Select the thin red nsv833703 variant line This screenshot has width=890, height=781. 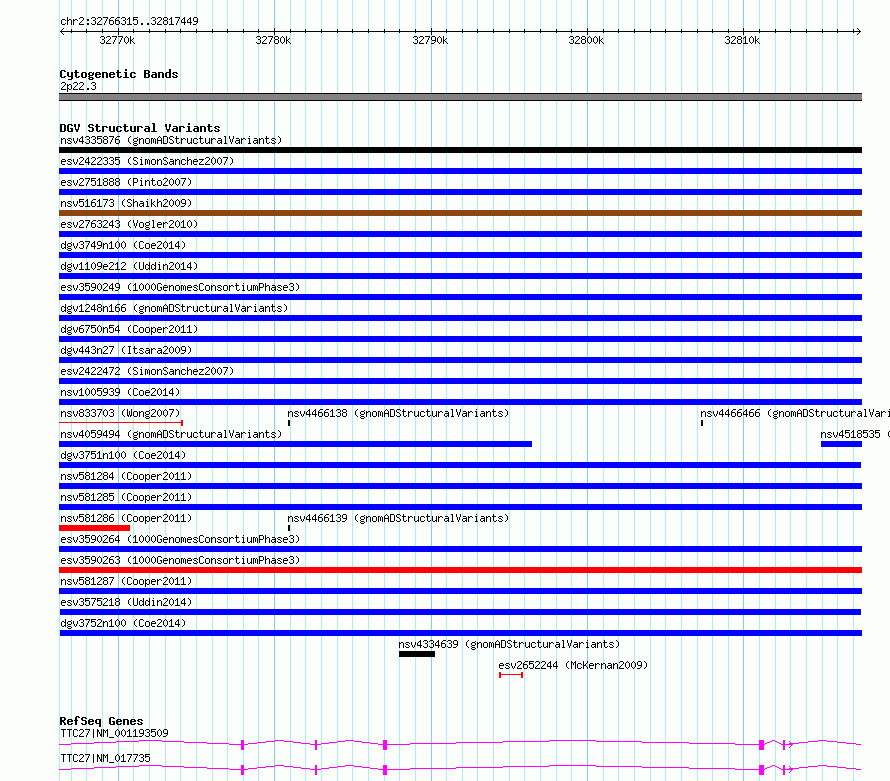coord(121,422)
